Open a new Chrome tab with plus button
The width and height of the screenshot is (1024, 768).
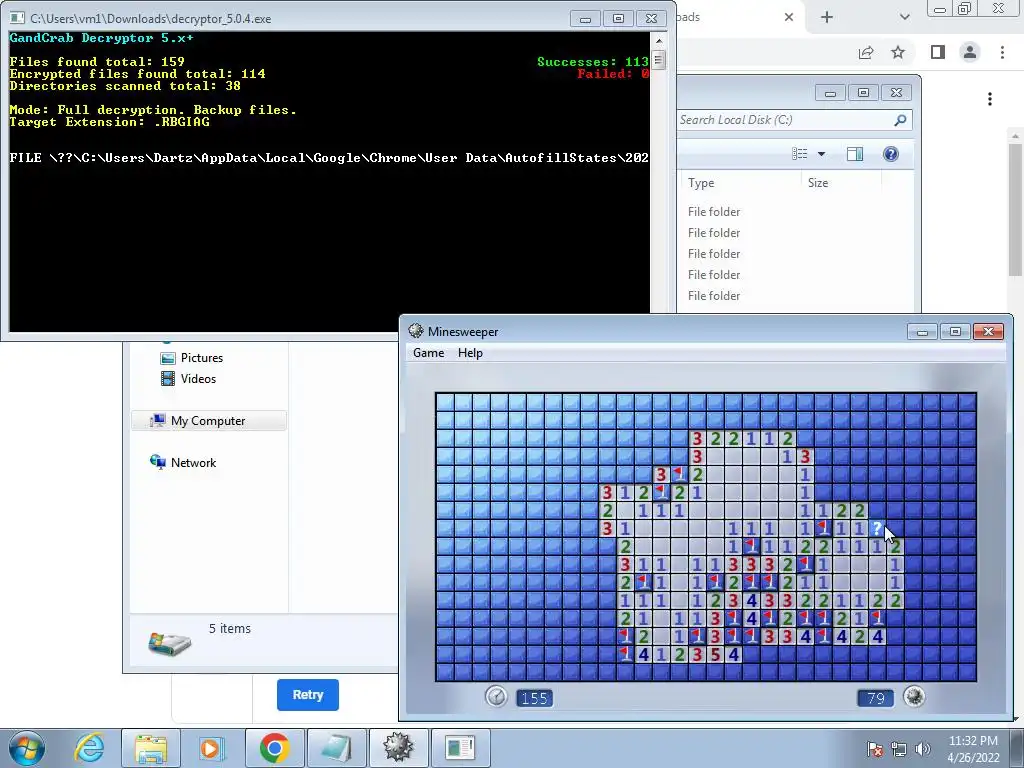click(827, 17)
